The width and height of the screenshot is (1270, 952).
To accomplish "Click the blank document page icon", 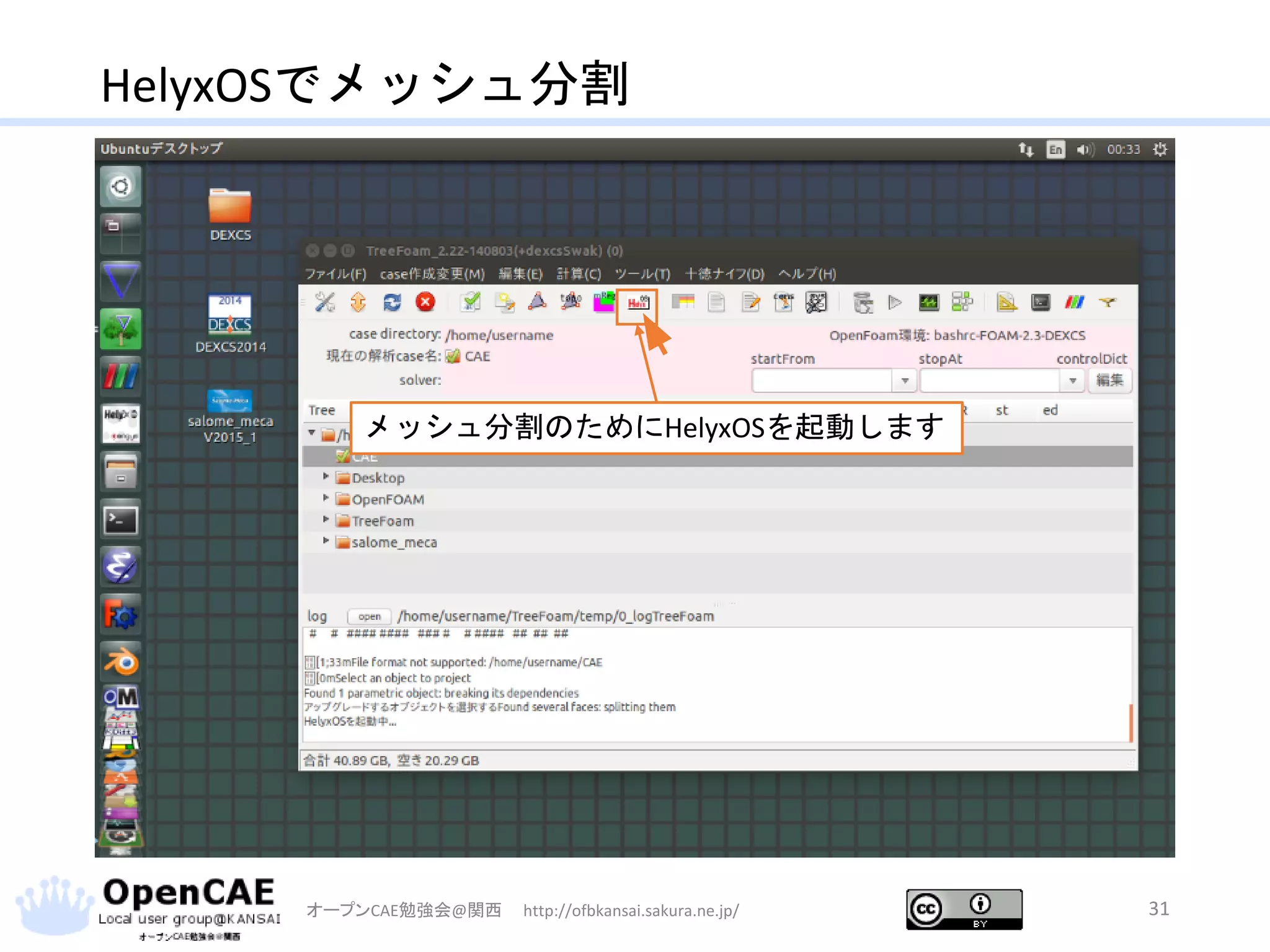I will 716,302.
